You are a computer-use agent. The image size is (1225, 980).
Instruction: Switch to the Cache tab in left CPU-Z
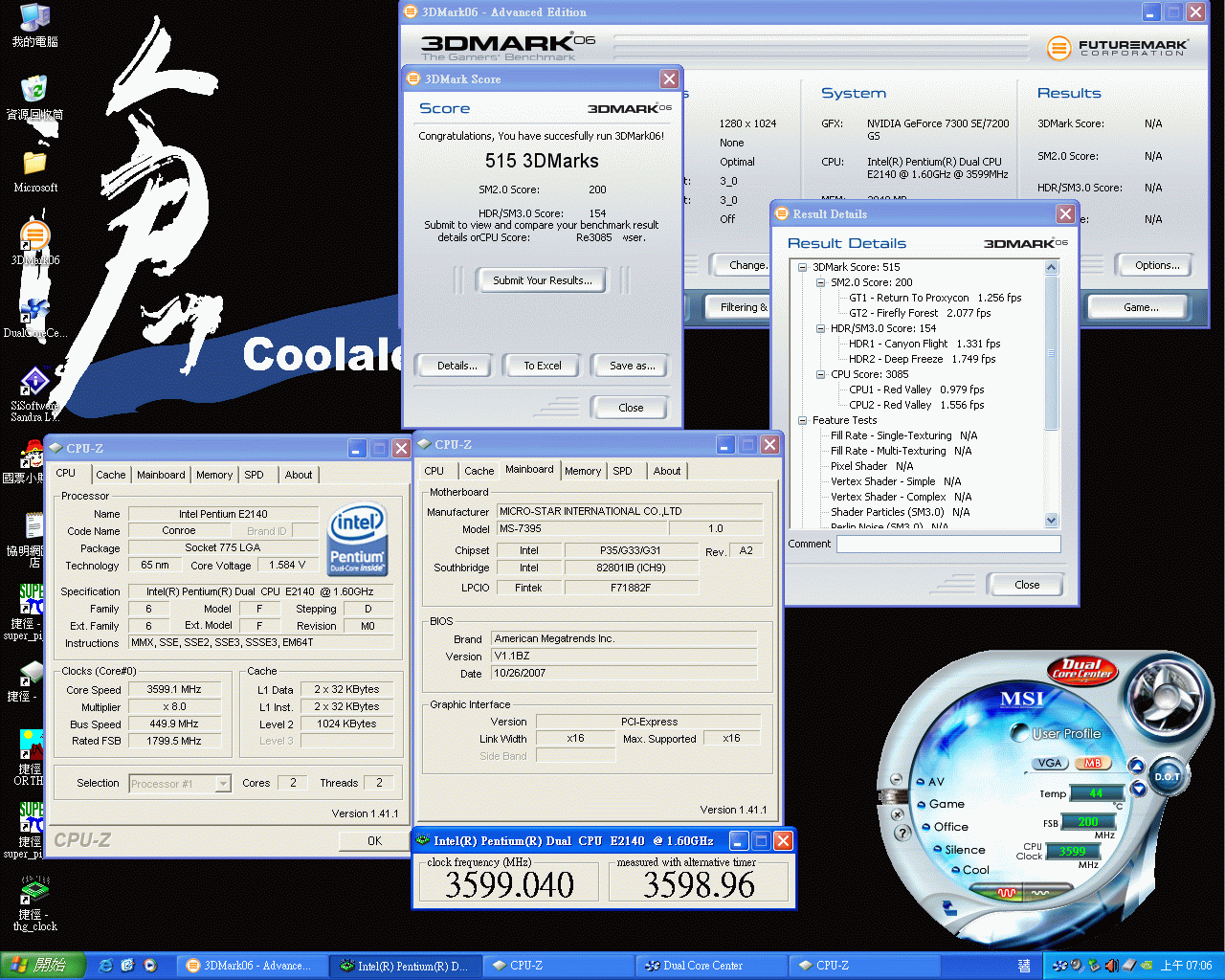coord(110,475)
